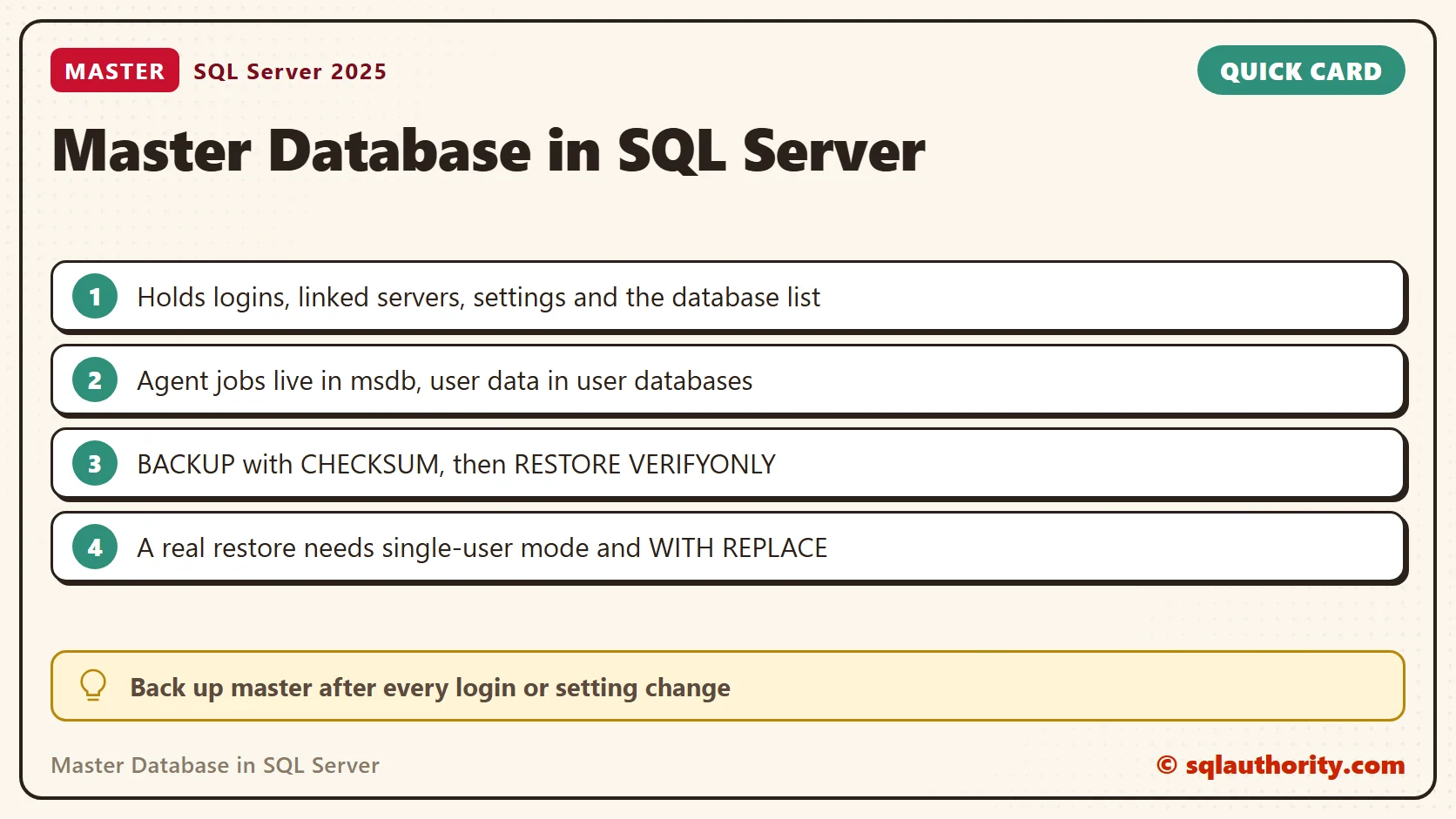1456x819 pixels.
Task: Click the QUICK CARD pill badge
Action: tap(1301, 70)
